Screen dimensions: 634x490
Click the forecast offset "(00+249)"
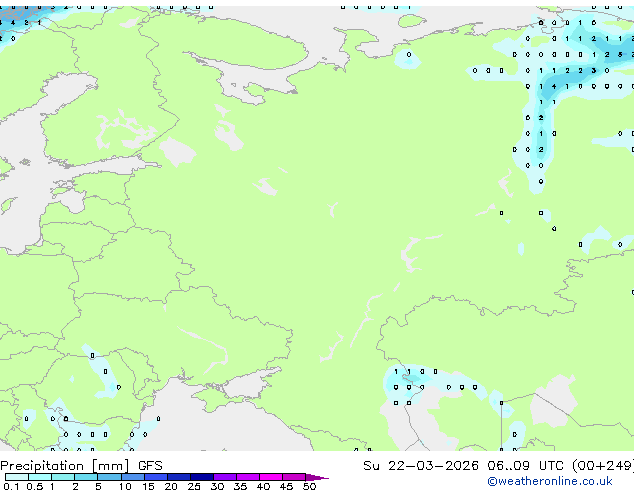603,466
